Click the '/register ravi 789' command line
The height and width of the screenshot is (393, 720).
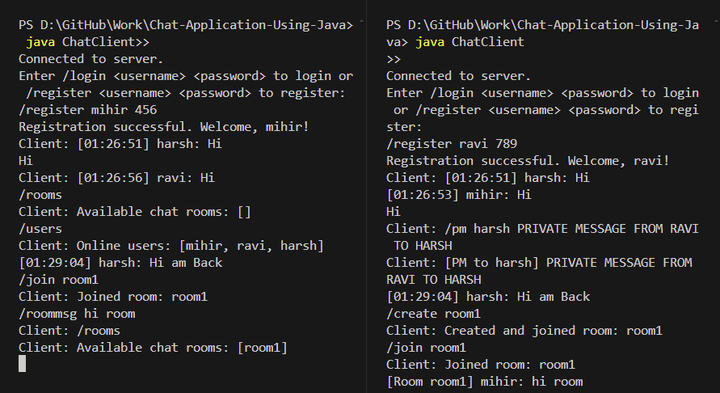click(x=452, y=144)
